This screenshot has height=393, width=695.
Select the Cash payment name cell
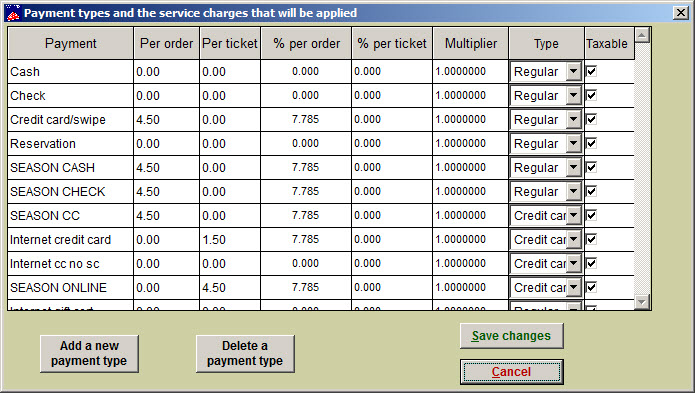tap(70, 71)
